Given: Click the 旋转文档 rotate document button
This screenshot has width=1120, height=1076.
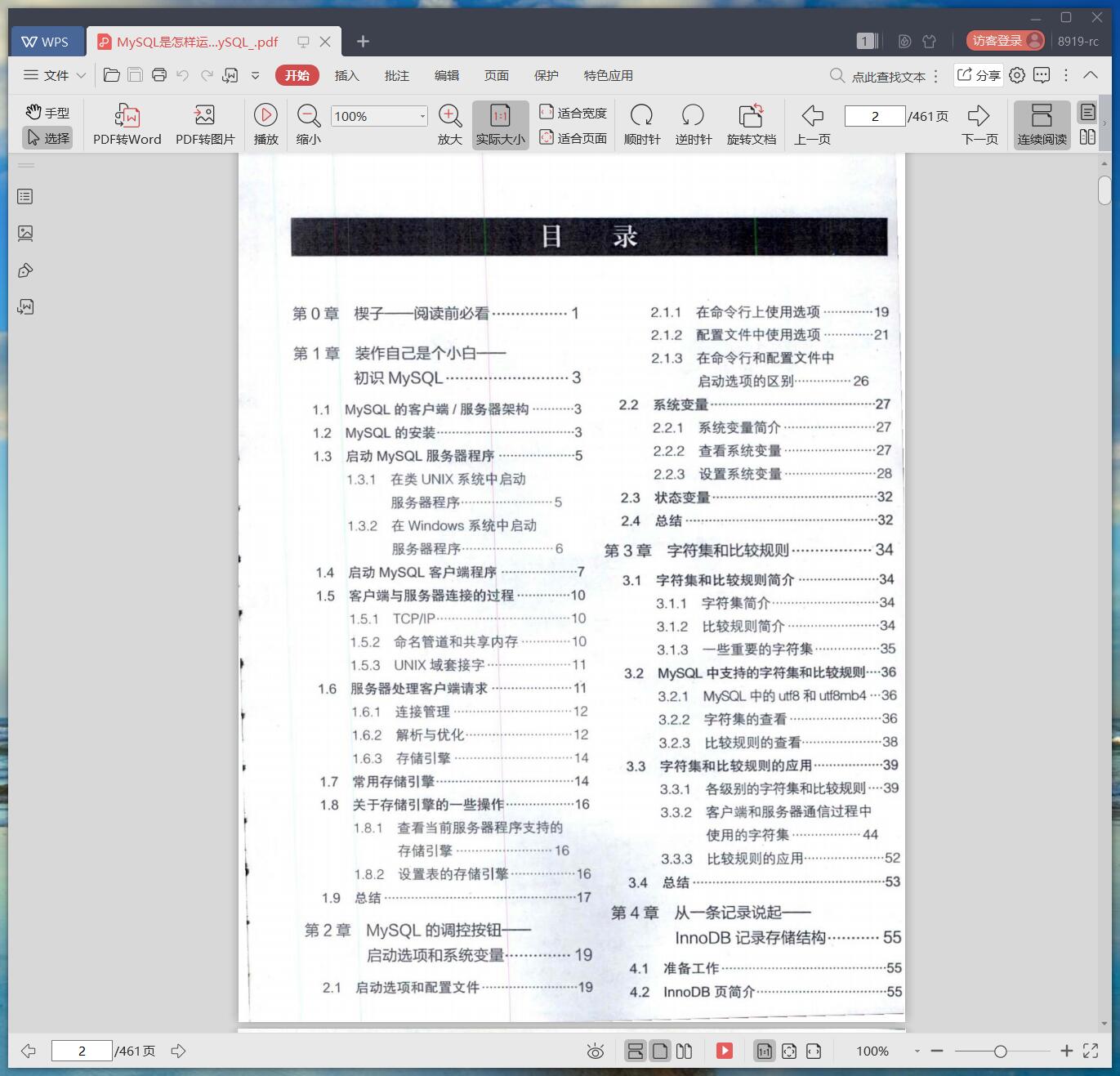Looking at the screenshot, I should (x=752, y=125).
